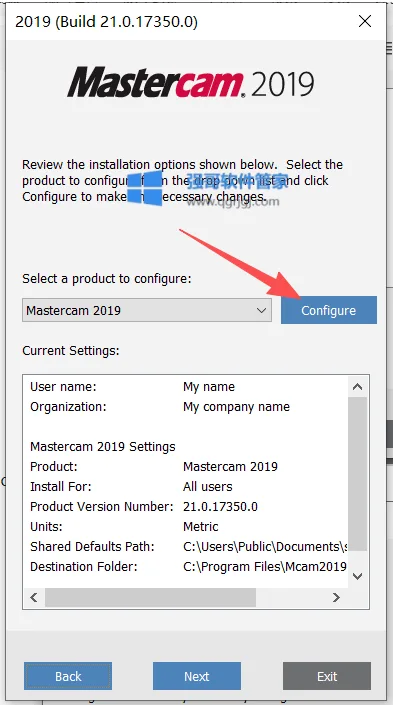Click the C:\Users\Public\Documents path value
The image size is (393, 705).
[x=265, y=547]
